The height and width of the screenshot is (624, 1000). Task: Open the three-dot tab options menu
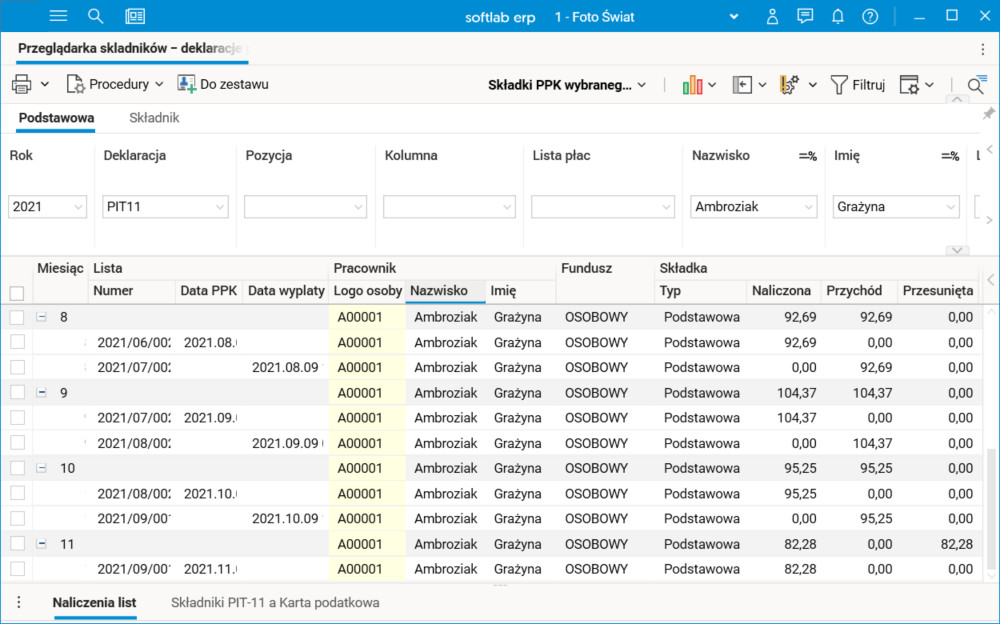pyautogui.click(x=983, y=49)
